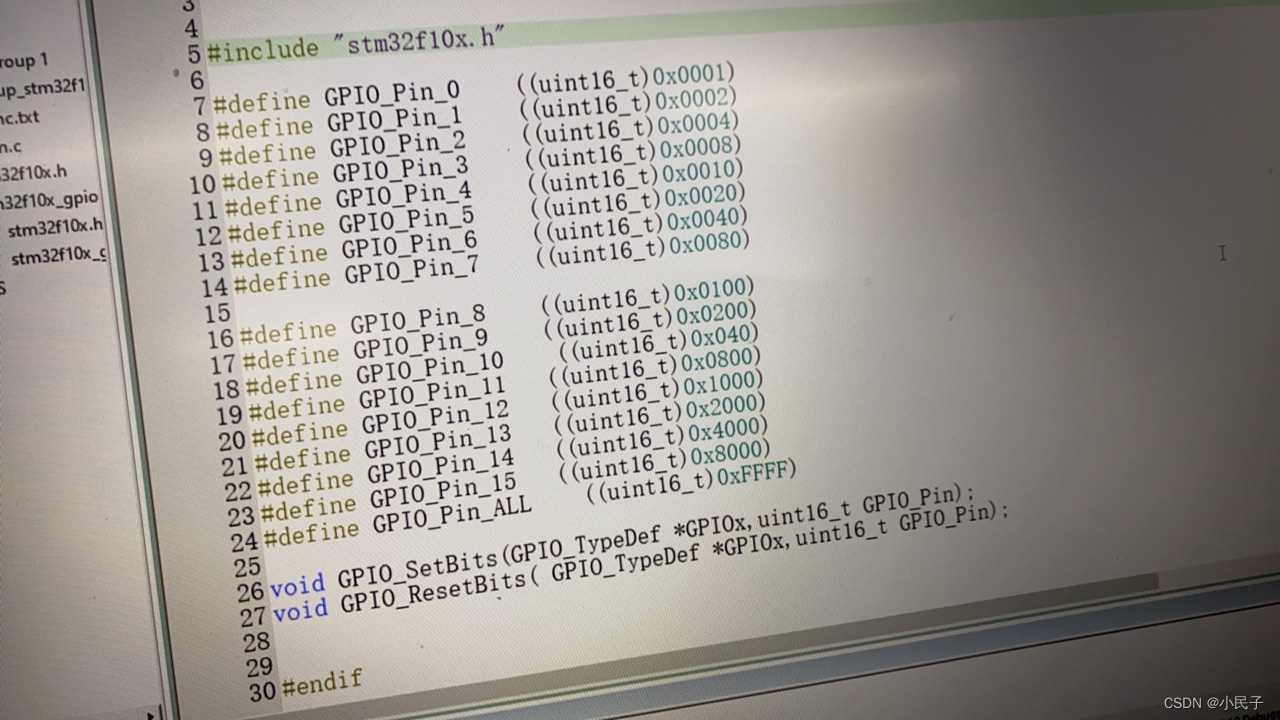This screenshot has height=720, width=1280.
Task: Click the #endif directive on line 30
Action: coord(321,683)
